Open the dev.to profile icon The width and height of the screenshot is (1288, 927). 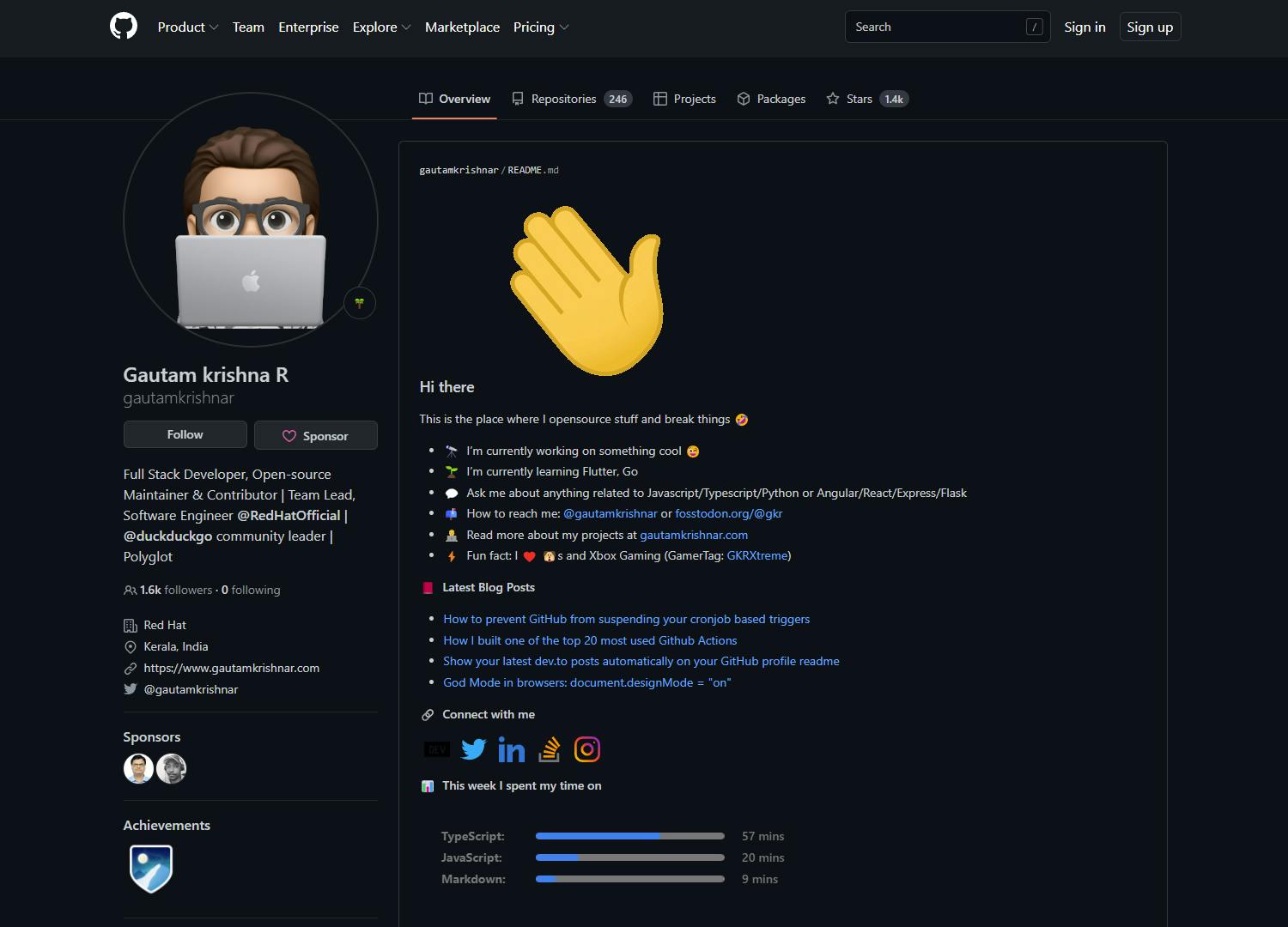point(437,749)
